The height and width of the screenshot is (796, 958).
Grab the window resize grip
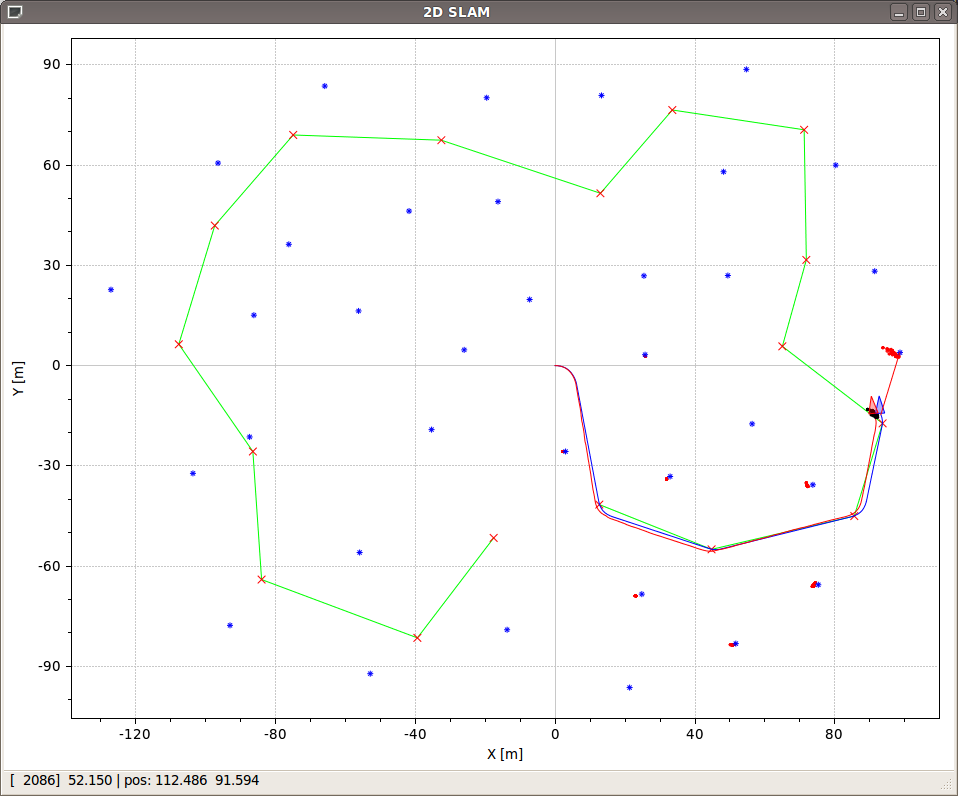pos(949,787)
